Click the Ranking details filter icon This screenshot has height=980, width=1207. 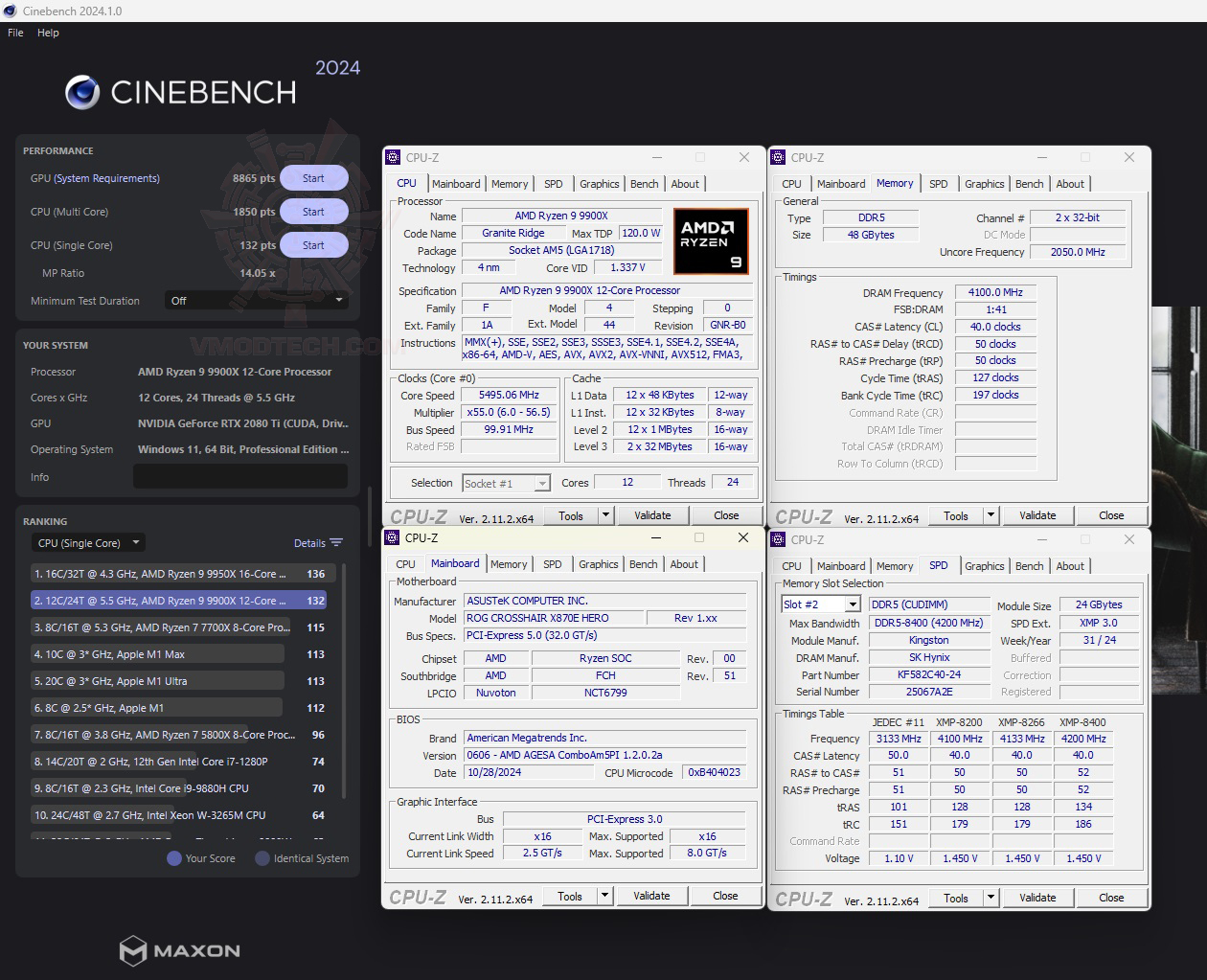coord(336,542)
